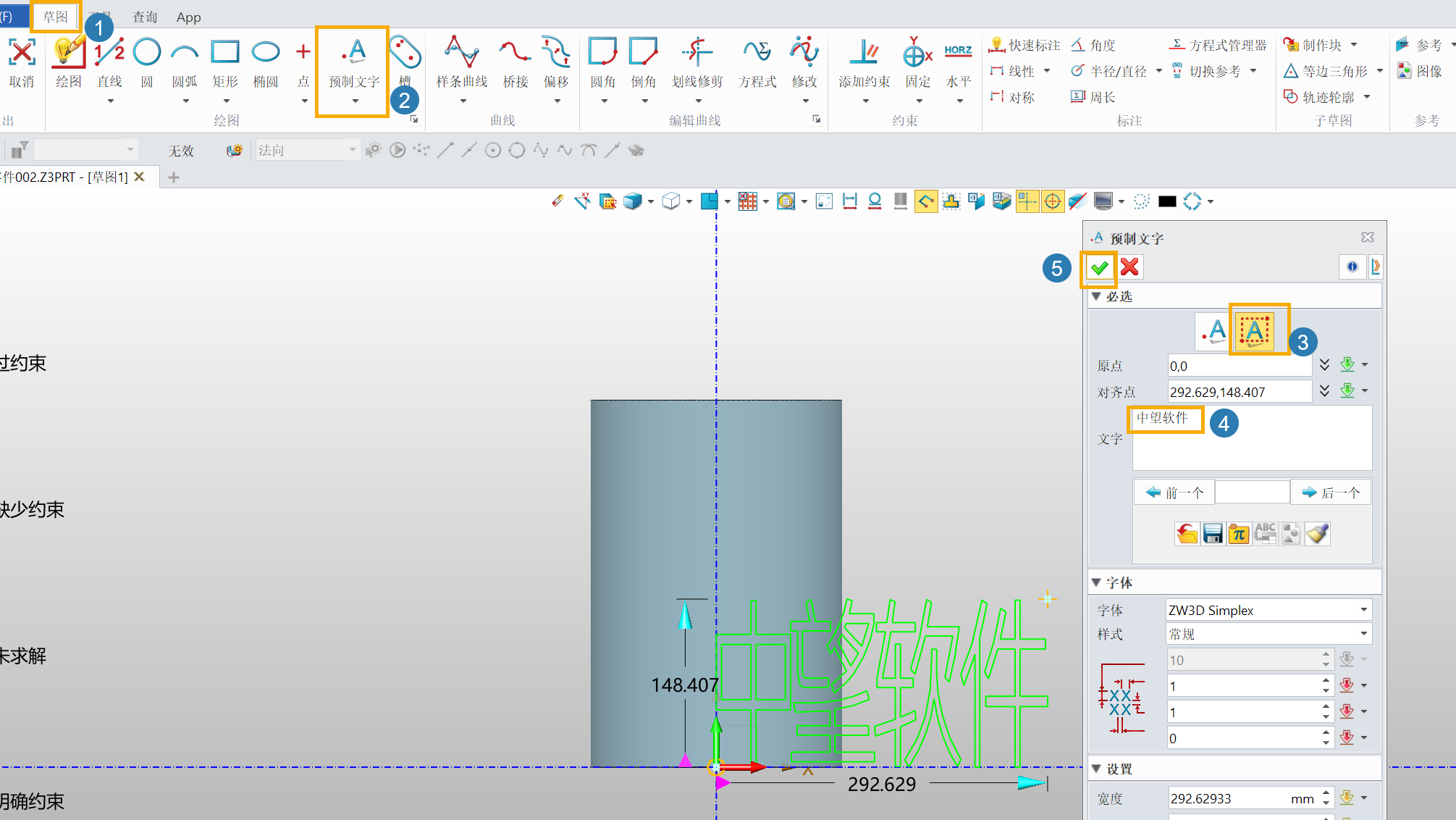
Task: Select the 桥接 bridge curve tool
Action: (516, 62)
